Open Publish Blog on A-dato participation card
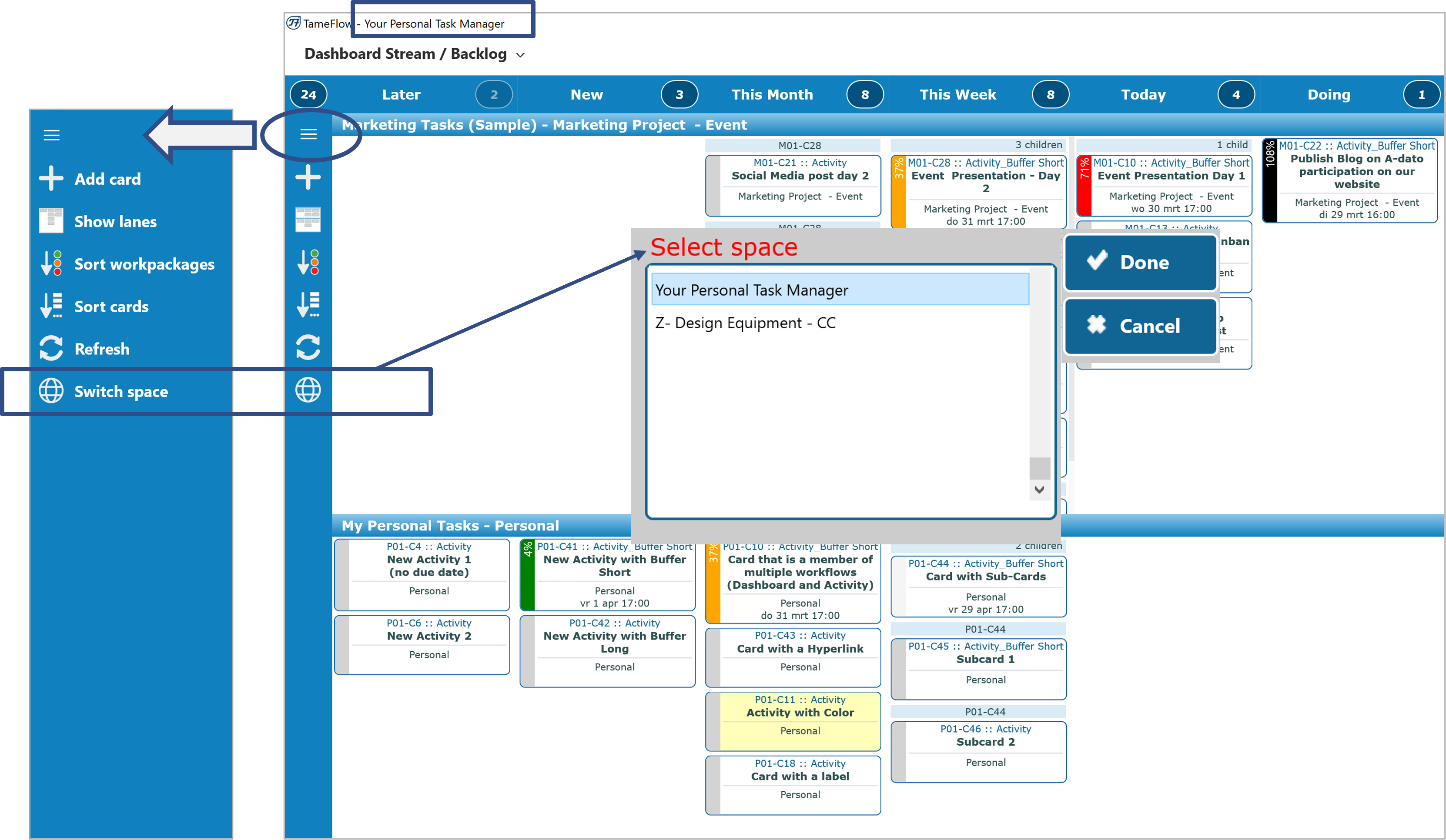Image resolution: width=1446 pixels, height=840 pixels. click(x=1350, y=180)
